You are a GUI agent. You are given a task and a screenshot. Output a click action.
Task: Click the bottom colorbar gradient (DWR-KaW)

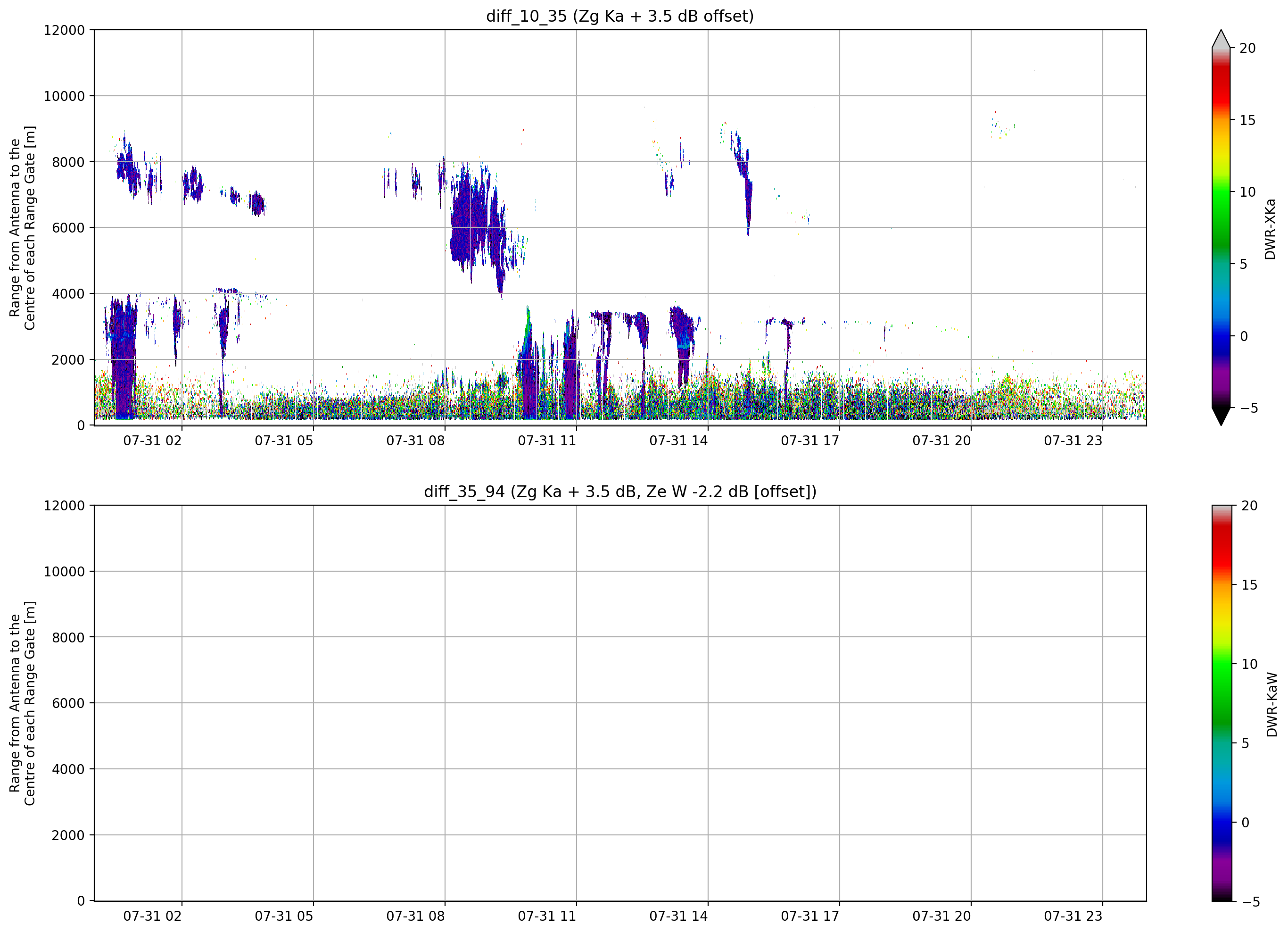coord(1222,703)
